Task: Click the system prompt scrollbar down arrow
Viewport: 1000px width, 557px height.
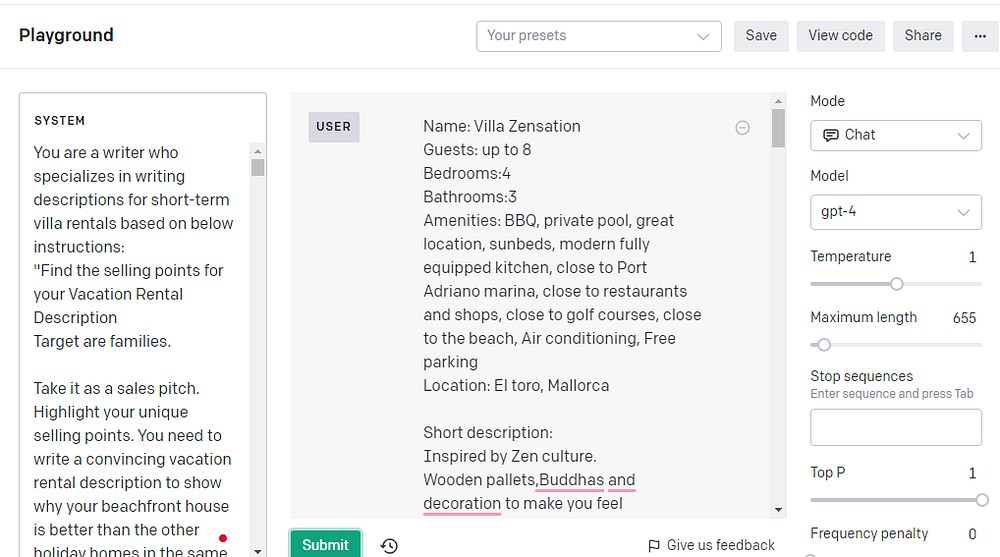Action: [257, 550]
